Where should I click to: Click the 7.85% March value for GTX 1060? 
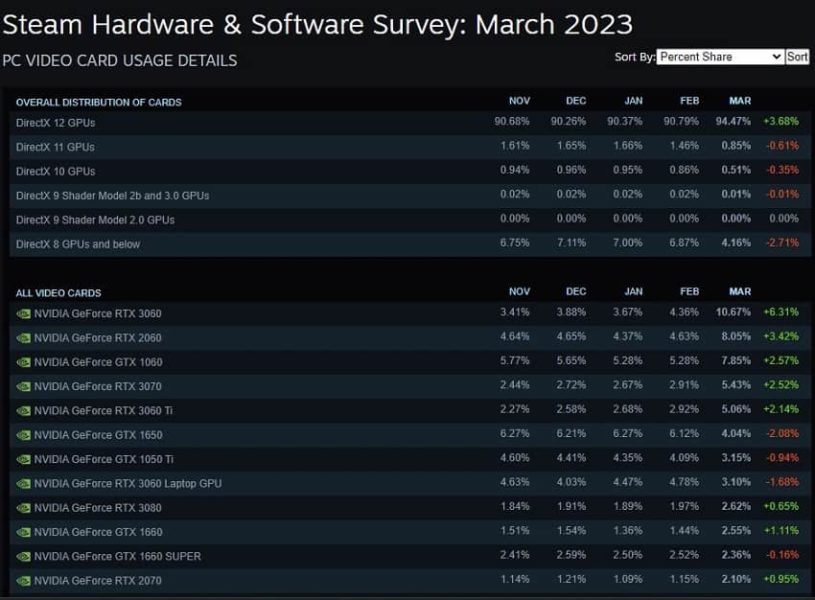736,361
